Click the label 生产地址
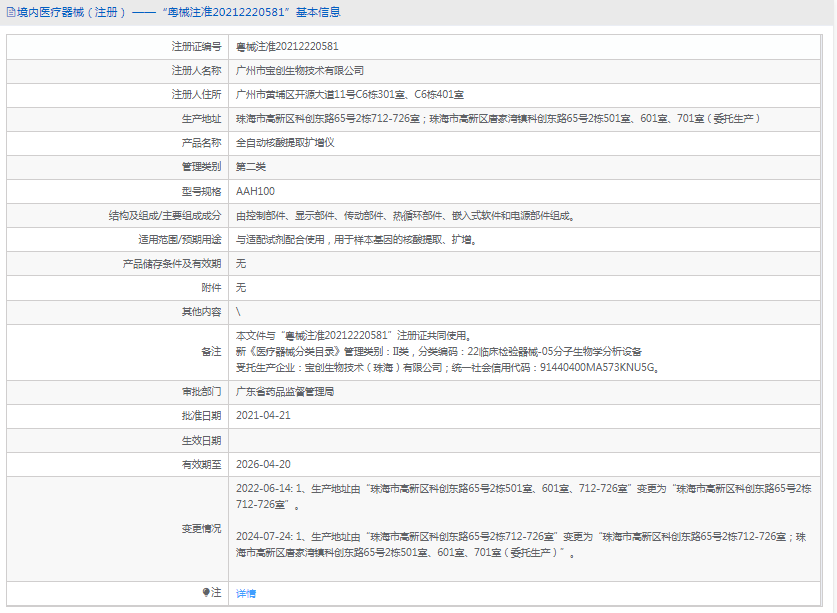 201,119
